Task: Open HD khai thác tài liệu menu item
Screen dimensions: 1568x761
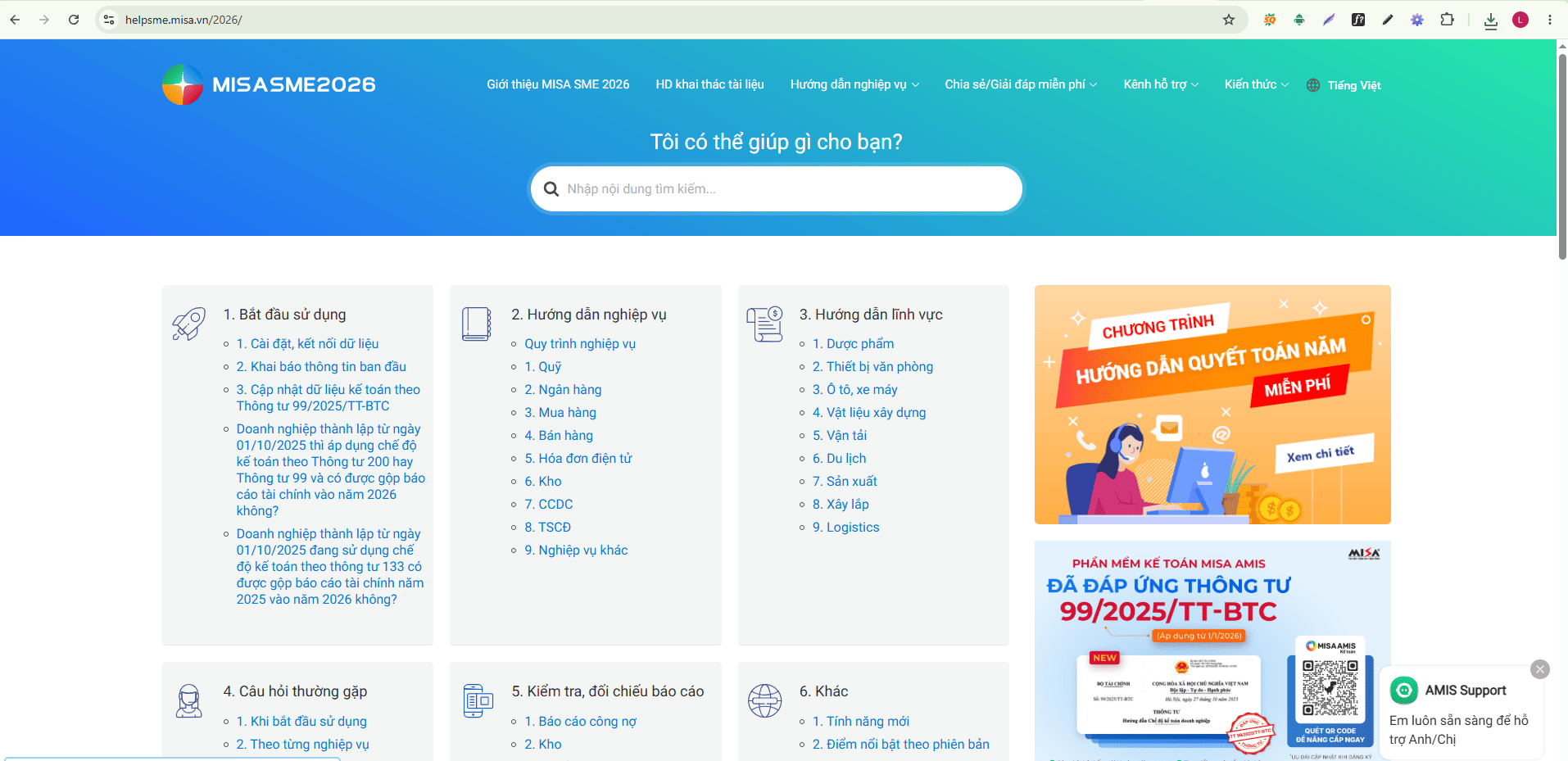Action: coord(709,84)
